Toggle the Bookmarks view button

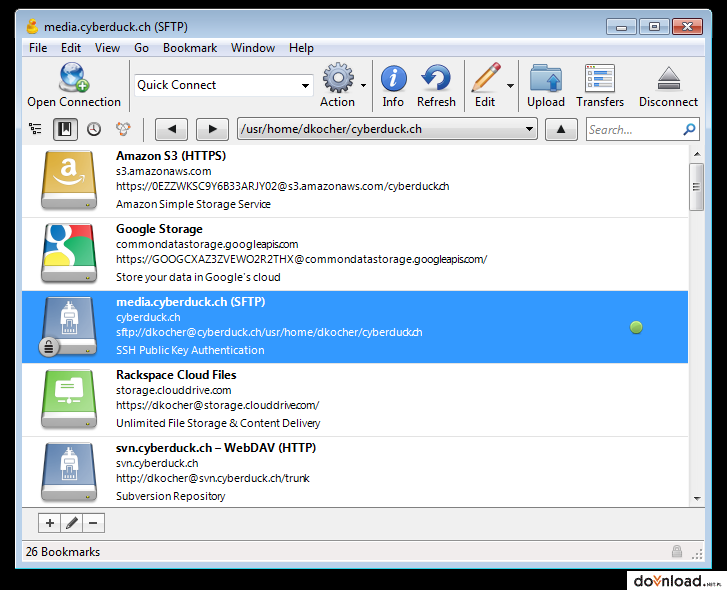pyautogui.click(x=65, y=129)
